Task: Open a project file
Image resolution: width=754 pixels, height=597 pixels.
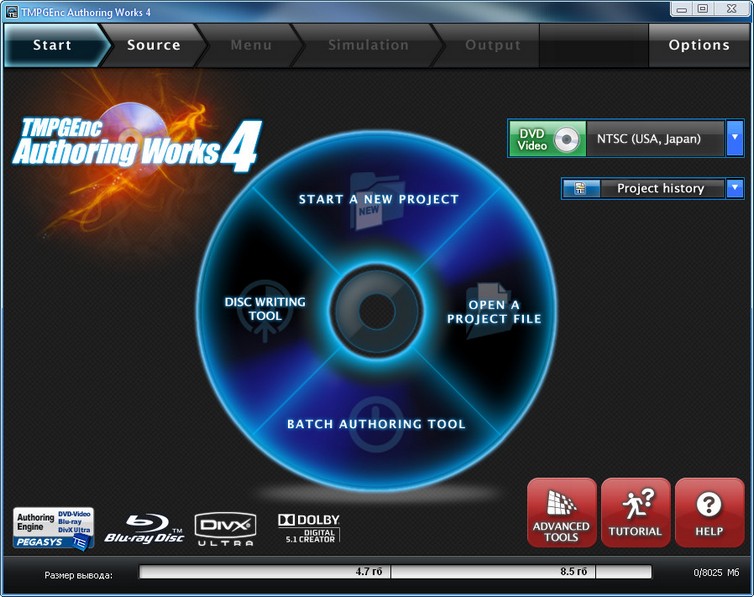Action: pyautogui.click(x=493, y=311)
